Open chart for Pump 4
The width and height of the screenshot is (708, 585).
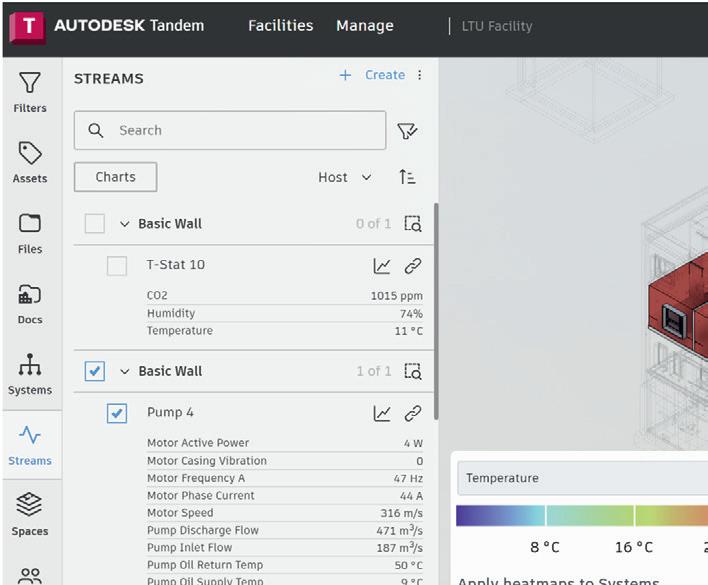(382, 413)
